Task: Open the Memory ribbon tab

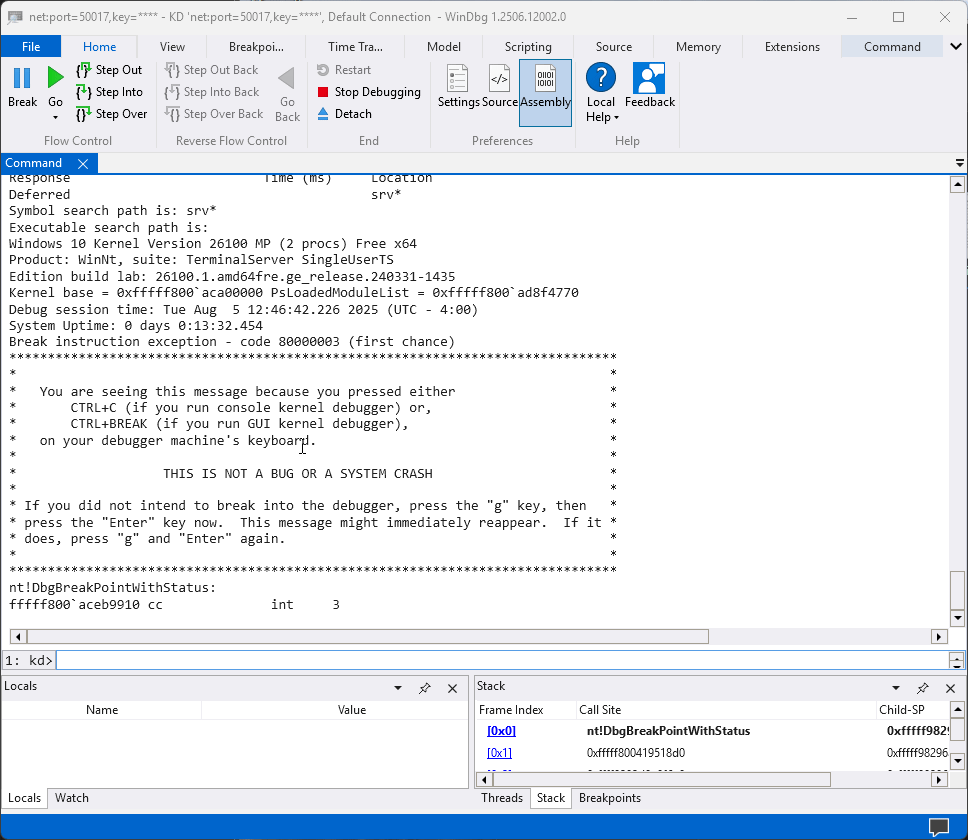Action: [698, 47]
